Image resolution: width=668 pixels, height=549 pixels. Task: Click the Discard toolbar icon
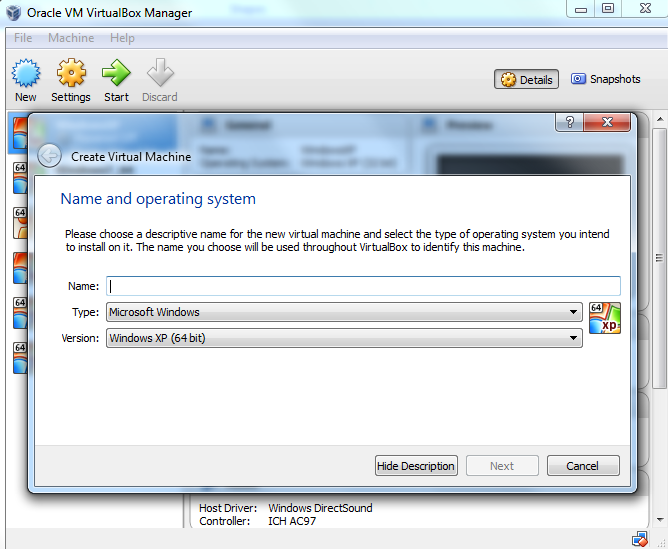[160, 76]
